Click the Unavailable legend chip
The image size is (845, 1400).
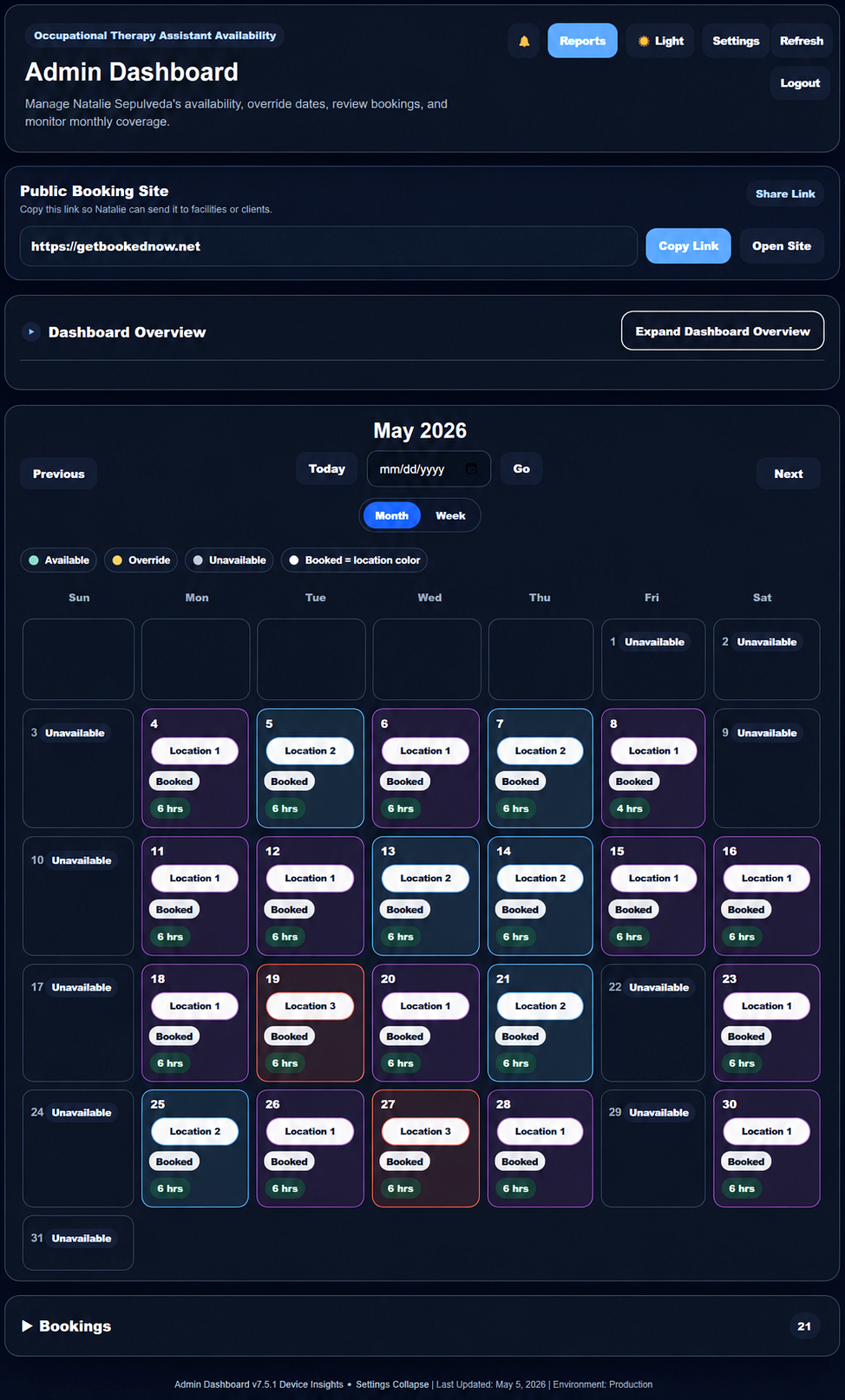point(229,560)
